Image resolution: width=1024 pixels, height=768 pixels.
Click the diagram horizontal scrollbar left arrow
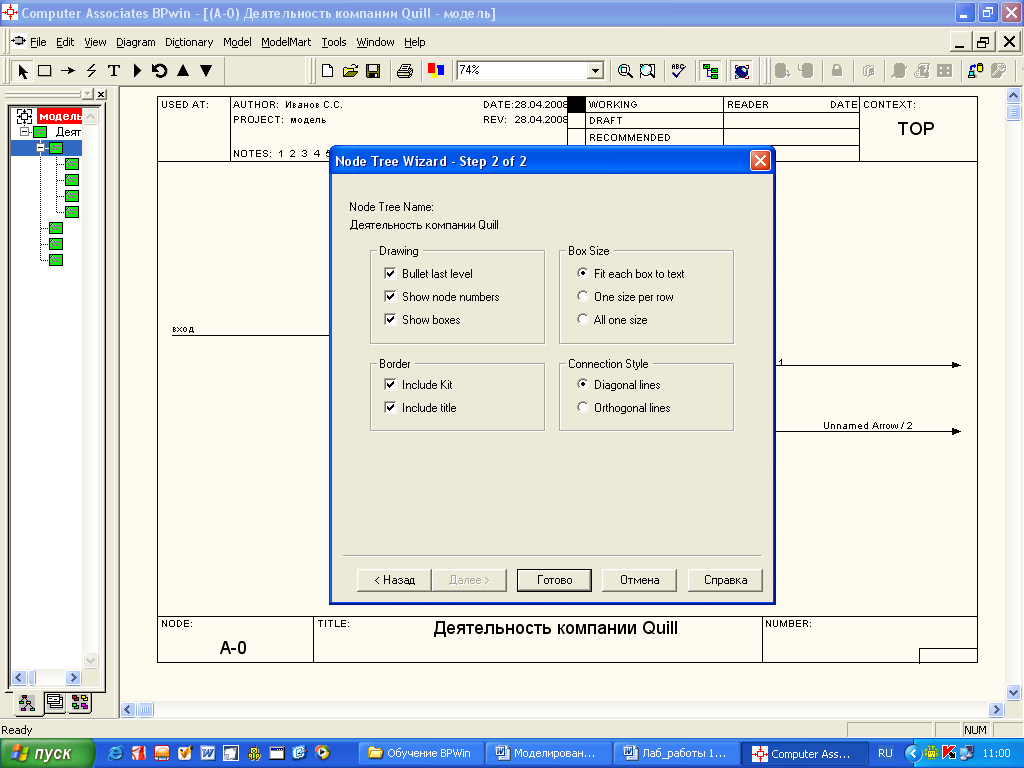coord(128,709)
